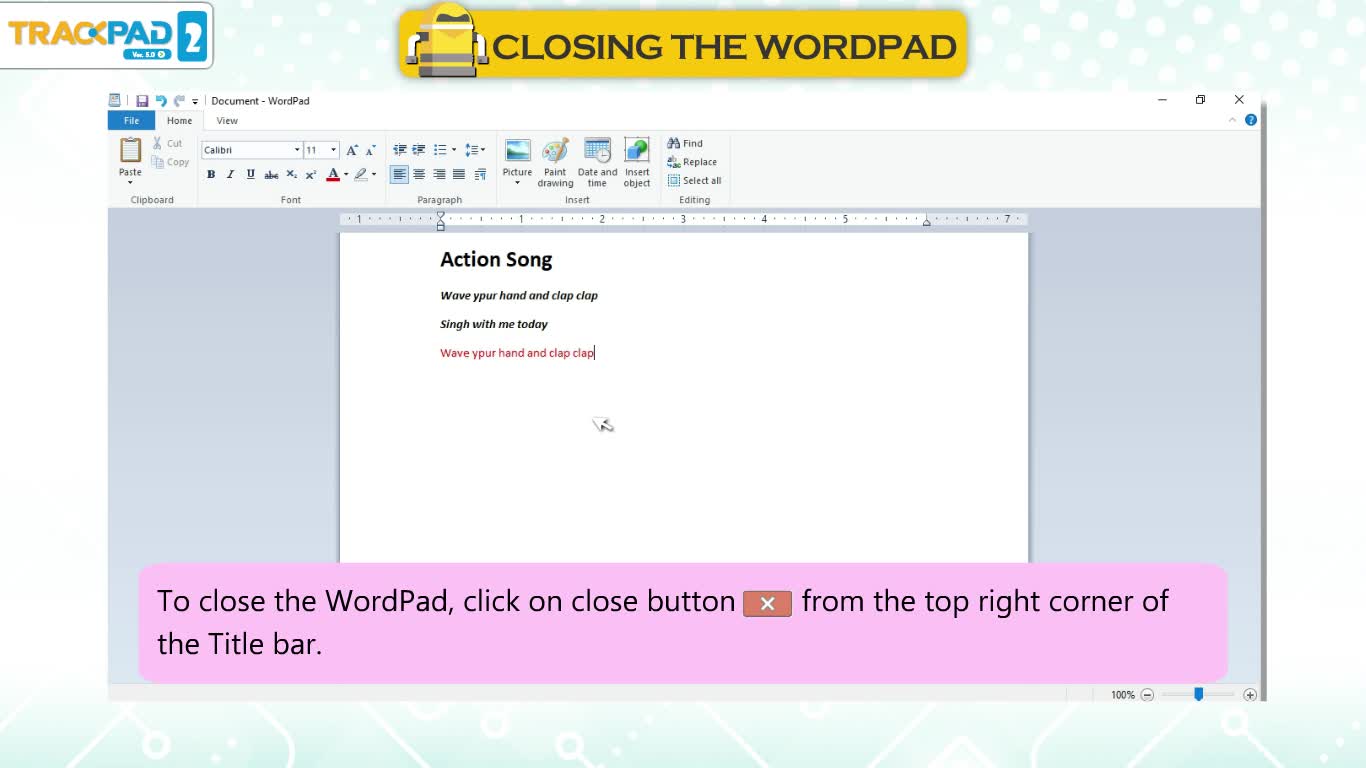Click the 100% zoom level text

[1122, 695]
